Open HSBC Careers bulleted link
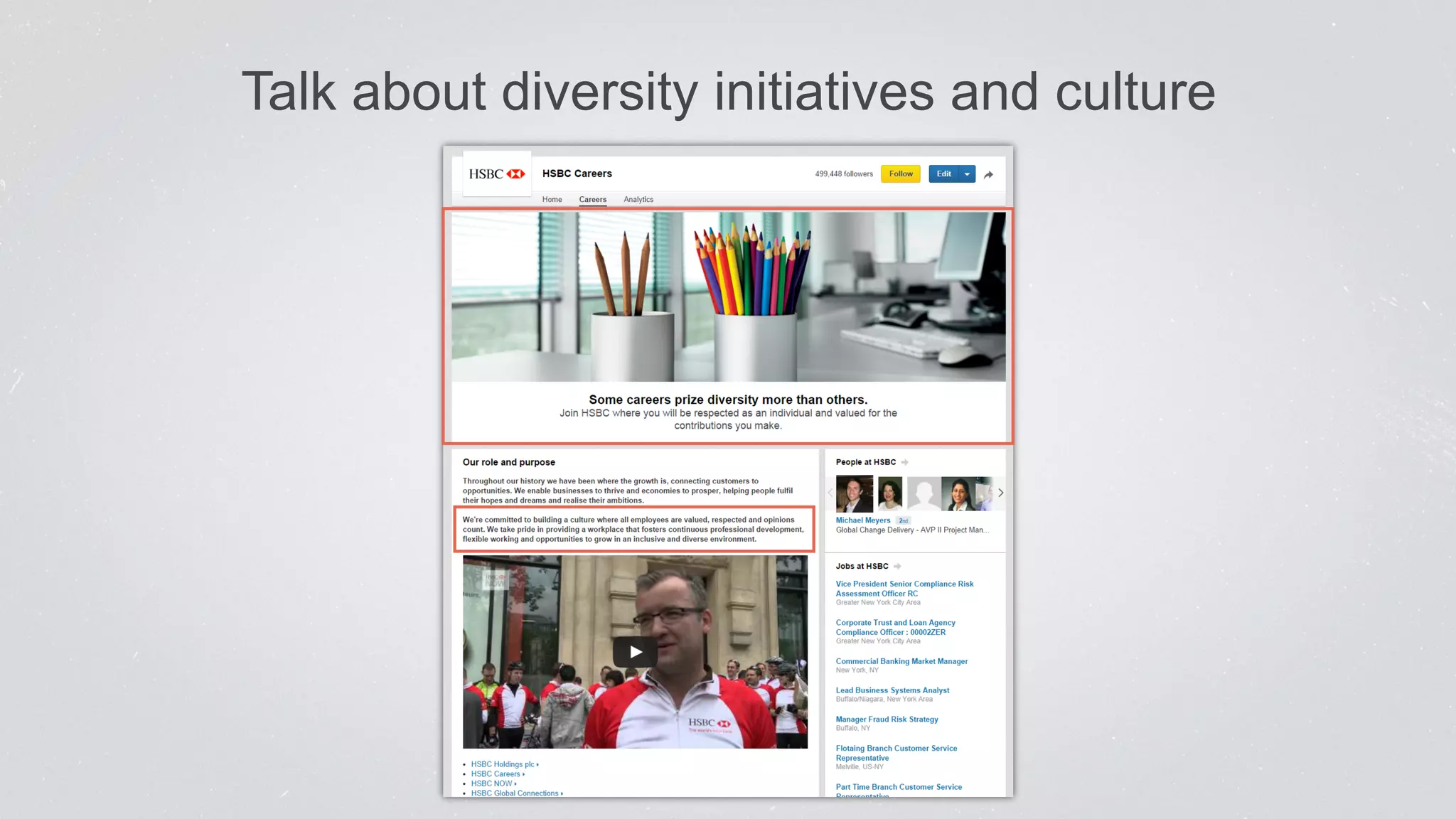Screen dimensions: 1456x819 pyautogui.click(x=498, y=774)
